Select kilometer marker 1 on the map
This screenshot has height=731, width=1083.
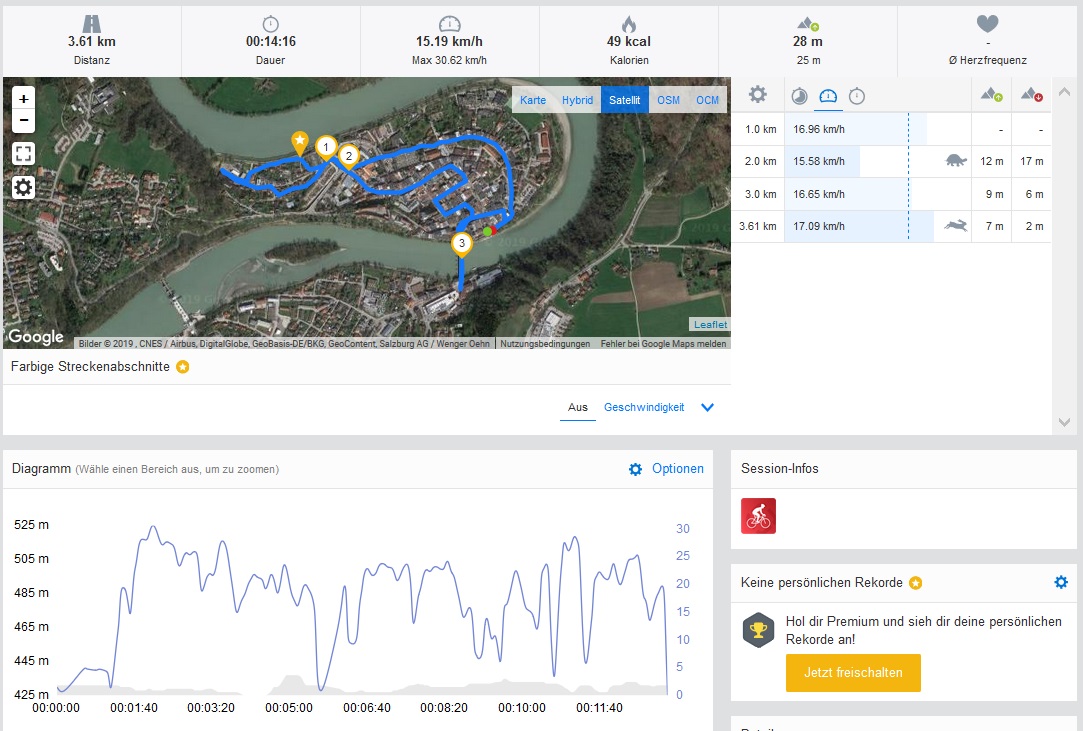pos(326,148)
